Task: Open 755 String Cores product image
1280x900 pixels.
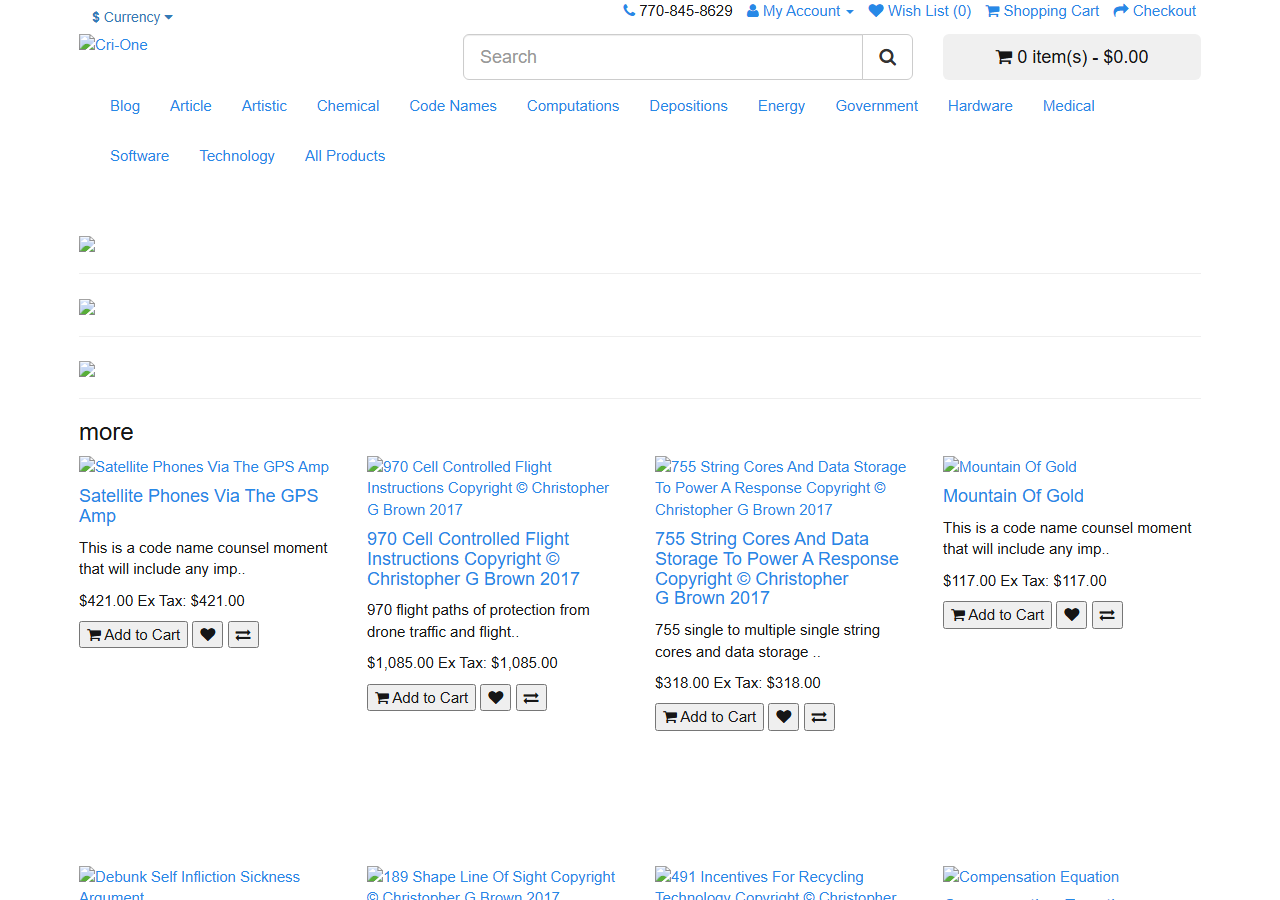Action: tap(780, 488)
